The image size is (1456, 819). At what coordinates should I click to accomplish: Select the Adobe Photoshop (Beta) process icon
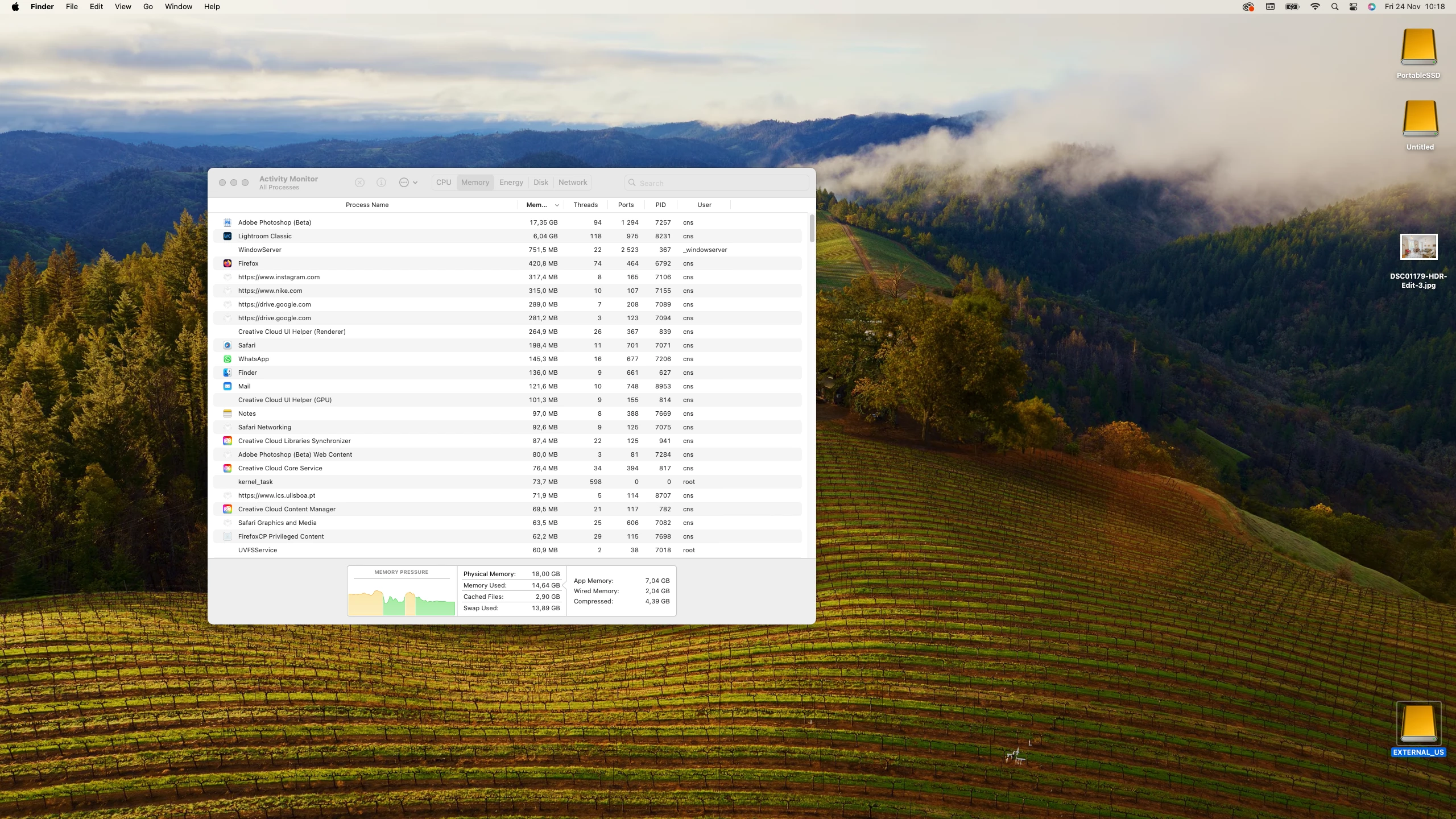[x=227, y=222]
